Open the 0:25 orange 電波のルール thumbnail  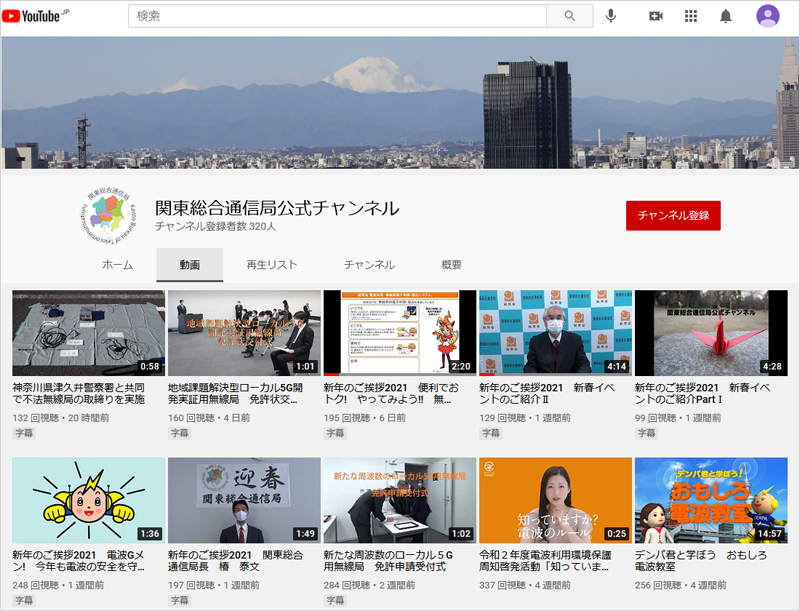click(556, 500)
